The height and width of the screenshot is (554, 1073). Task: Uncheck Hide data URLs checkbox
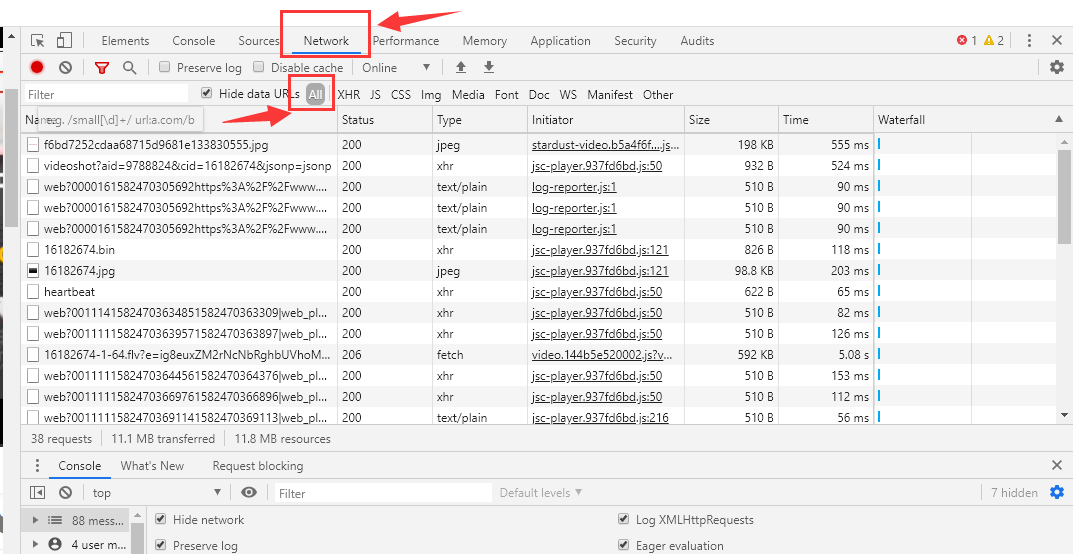[x=206, y=93]
